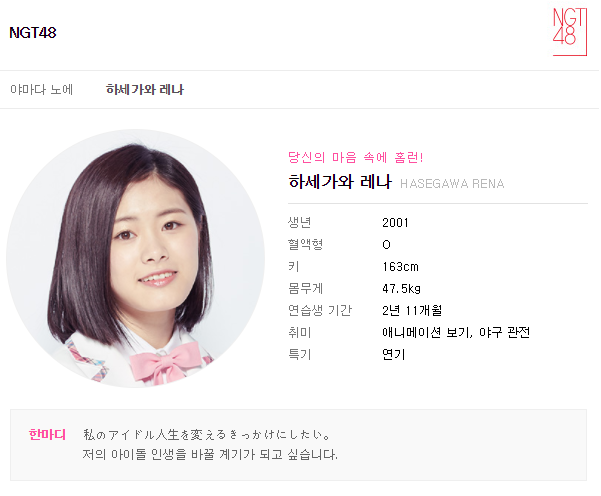This screenshot has height=496, width=601.
Task: Click the 특기 value 연기
Action: pyautogui.click(x=394, y=354)
